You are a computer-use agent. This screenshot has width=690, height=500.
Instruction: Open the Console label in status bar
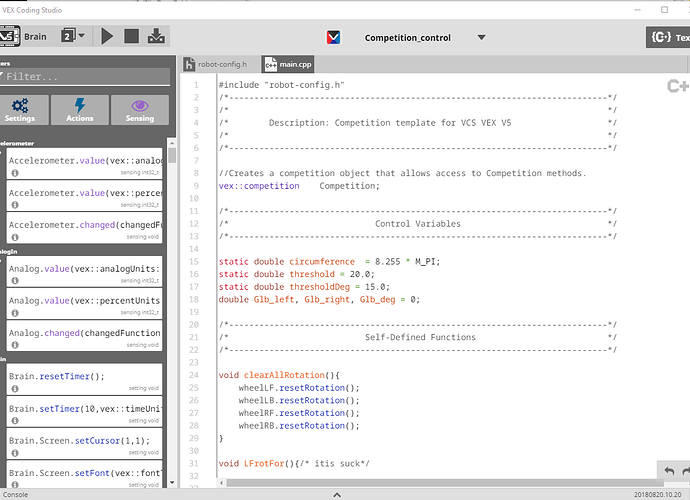[15, 495]
